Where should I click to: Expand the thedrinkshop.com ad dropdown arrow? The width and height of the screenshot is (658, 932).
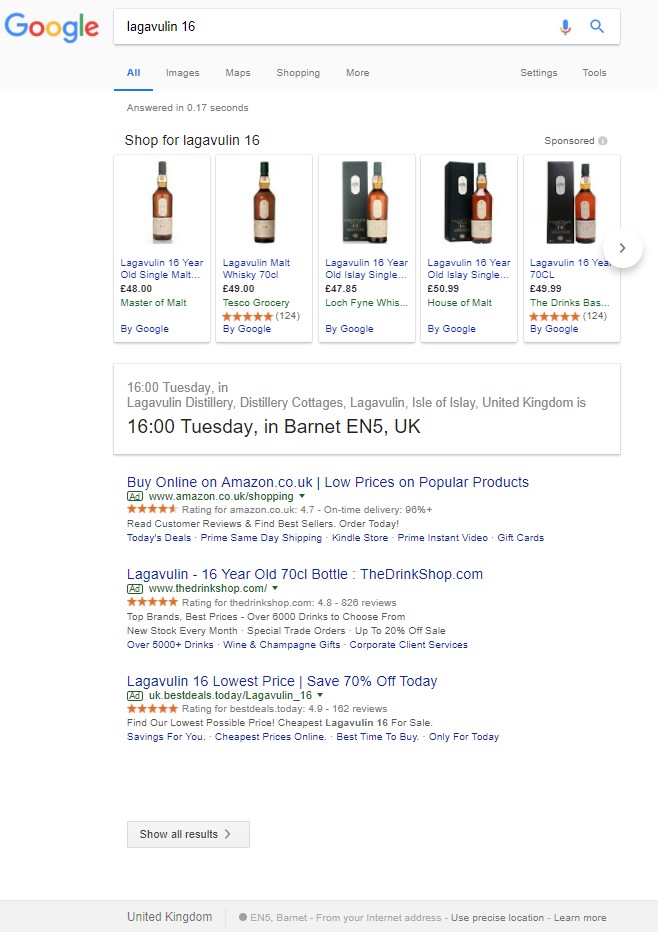275,589
